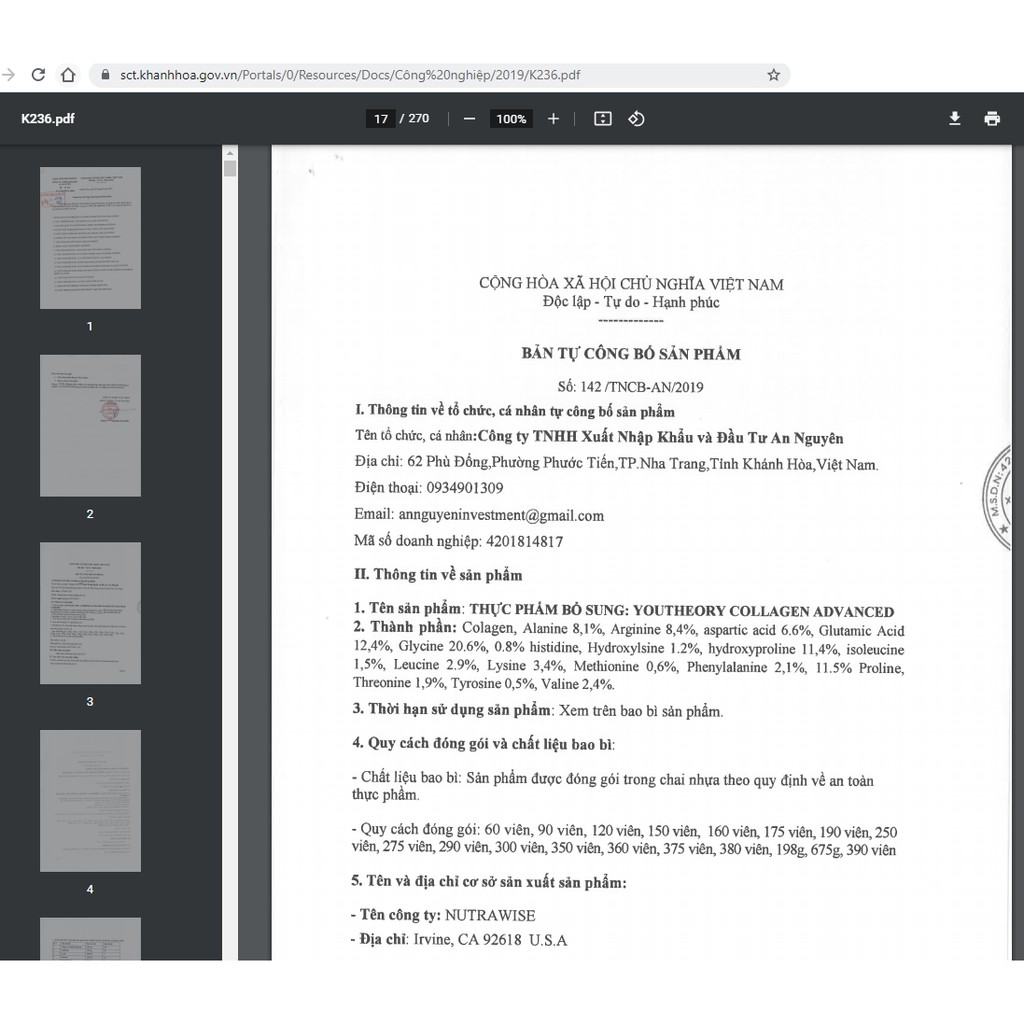Select page 3 thumbnail
Screen dimensions: 1024x1024
[x=90, y=613]
